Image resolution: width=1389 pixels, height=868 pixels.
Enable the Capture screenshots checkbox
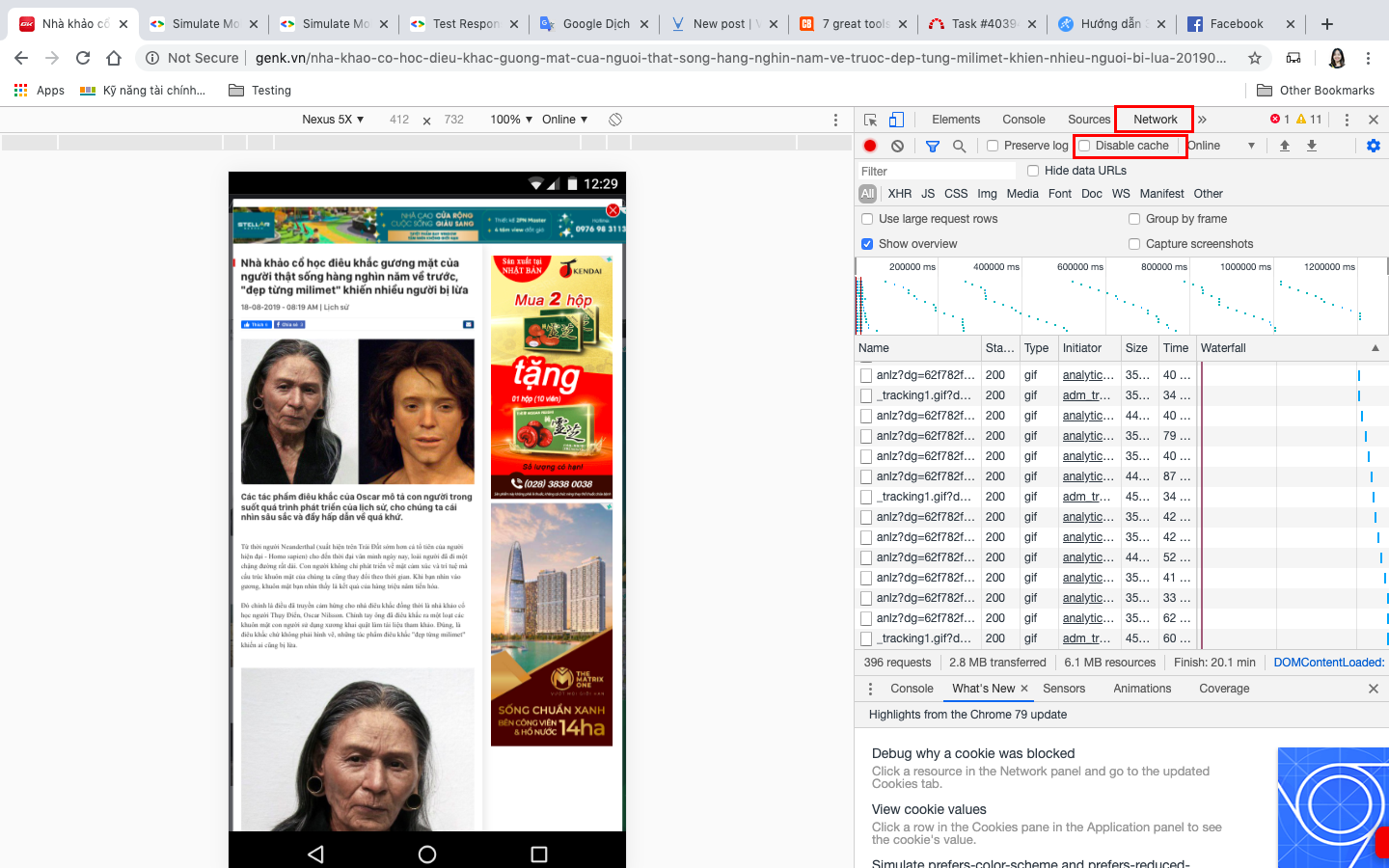pyautogui.click(x=1134, y=244)
